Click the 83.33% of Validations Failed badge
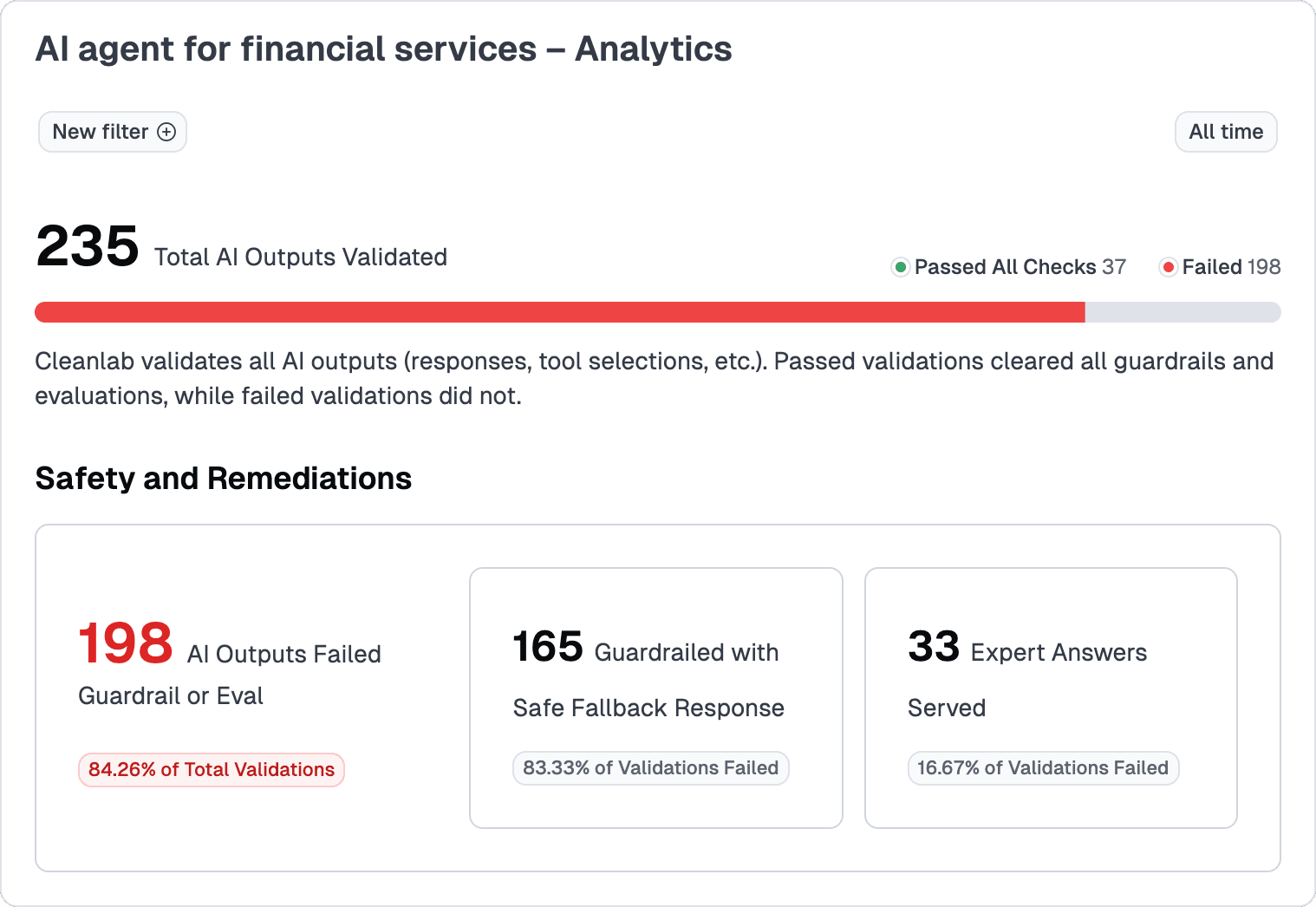This screenshot has width=1316, height=907. [x=650, y=768]
